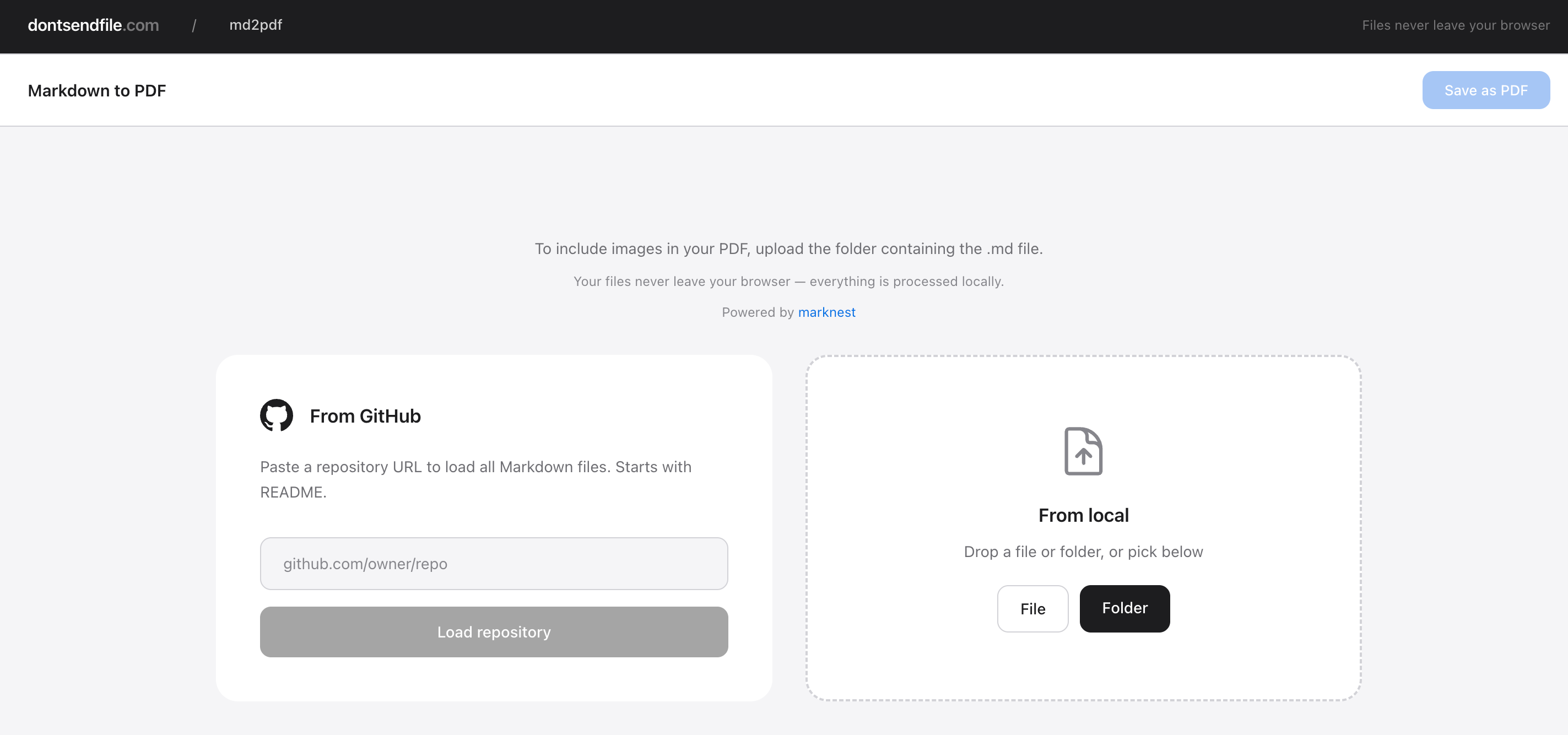Click the To include images instruction text
This screenshot has height=735, width=1568.
(788, 248)
